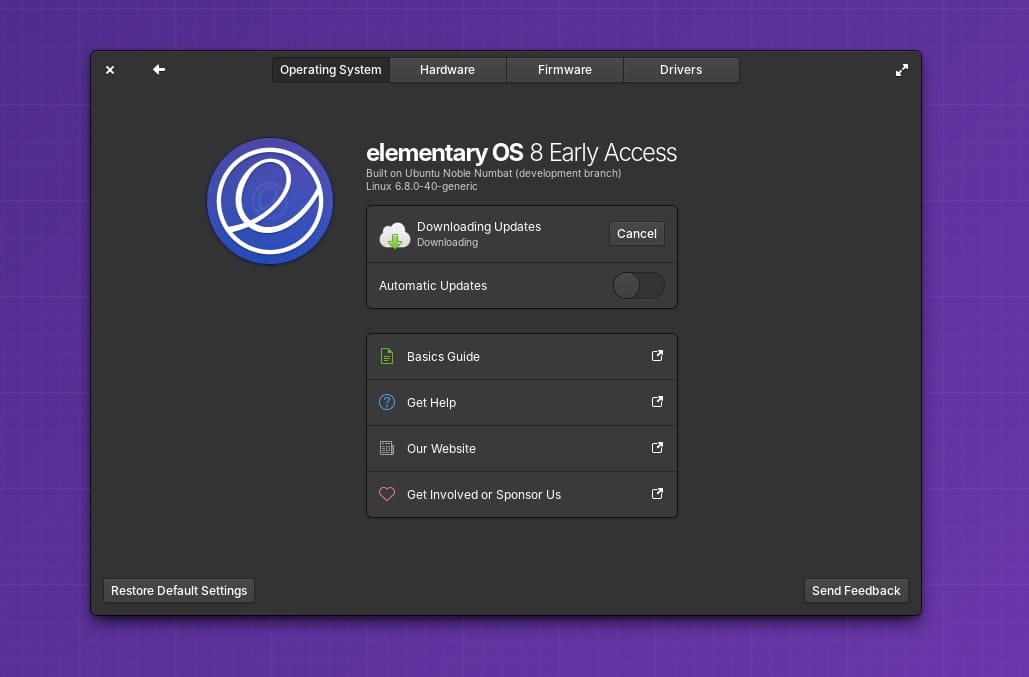Click the external link icon beside Our Website
The height and width of the screenshot is (677, 1029).
coord(657,448)
